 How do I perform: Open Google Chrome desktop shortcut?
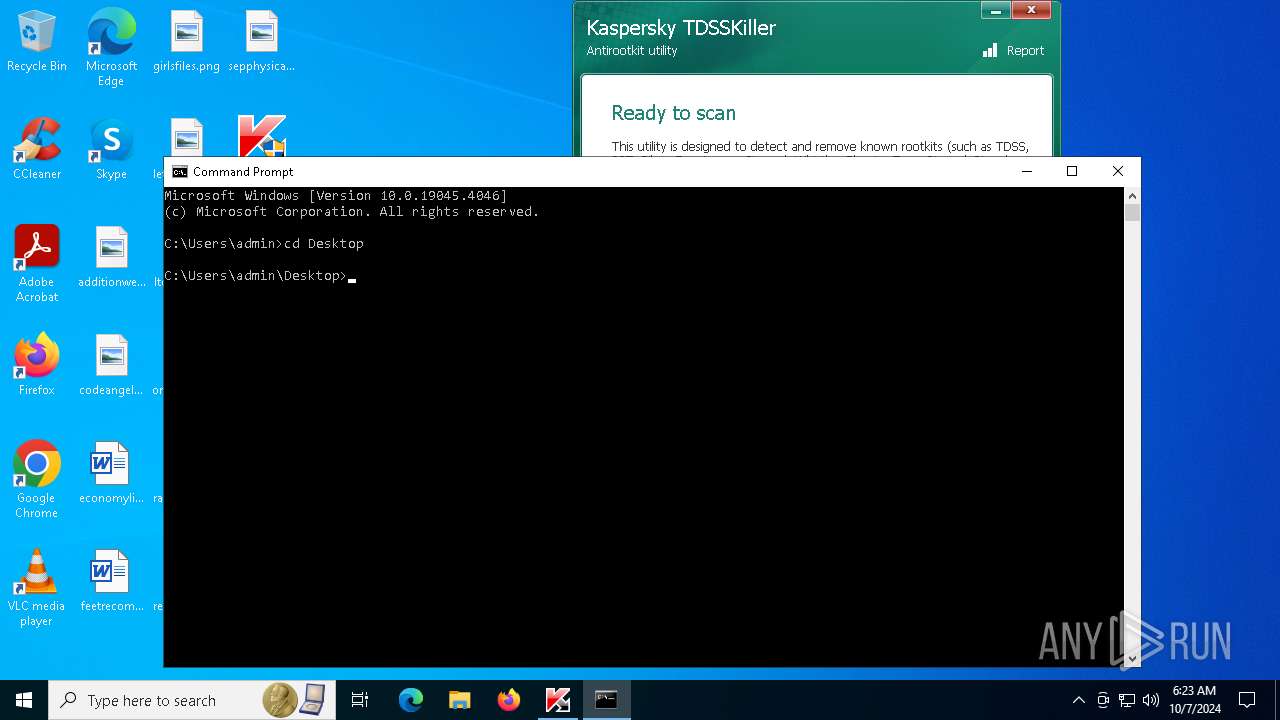click(x=37, y=480)
